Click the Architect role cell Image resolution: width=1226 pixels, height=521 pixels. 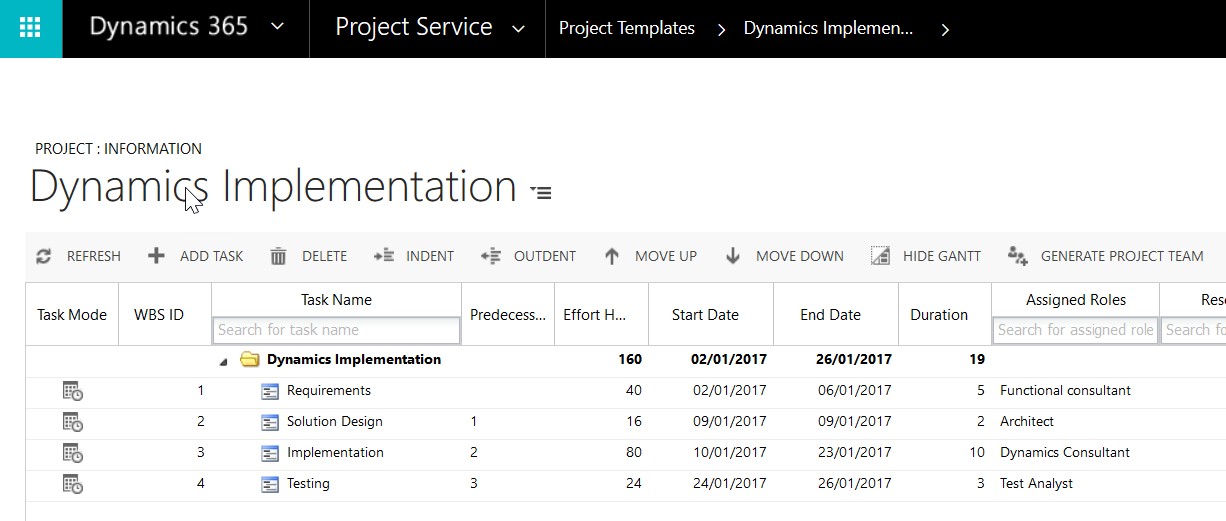1027,421
